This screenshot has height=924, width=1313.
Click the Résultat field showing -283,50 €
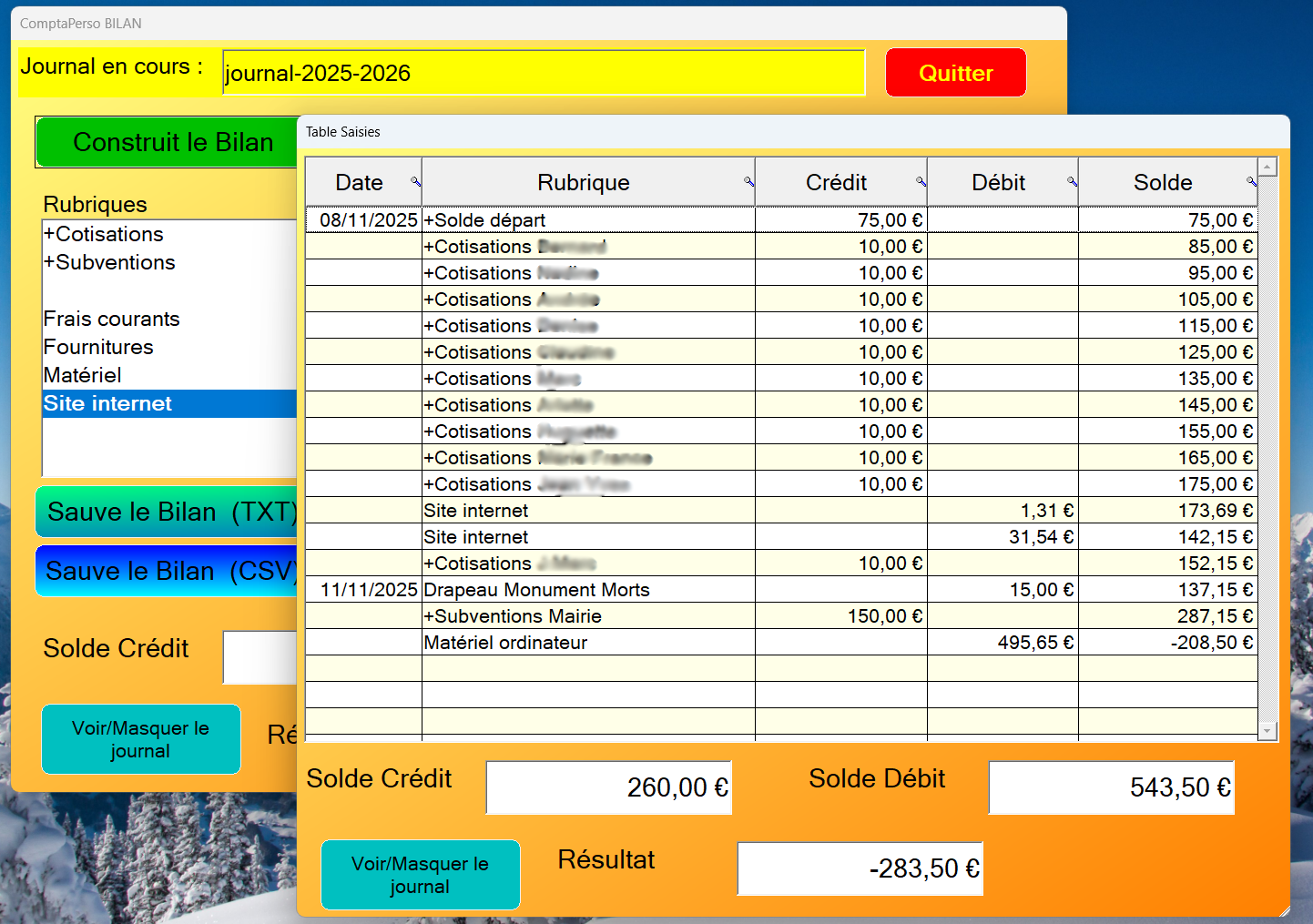coord(860,868)
